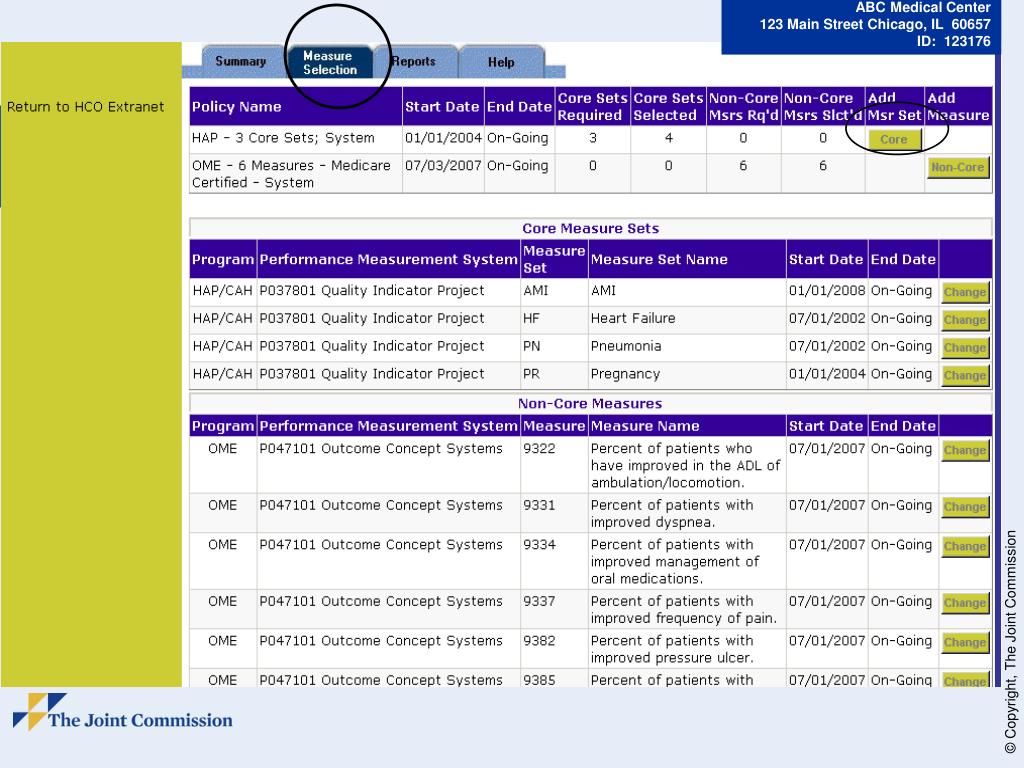Click Change for measure 9382
This screenshot has height=768, width=1024.
tap(965, 642)
